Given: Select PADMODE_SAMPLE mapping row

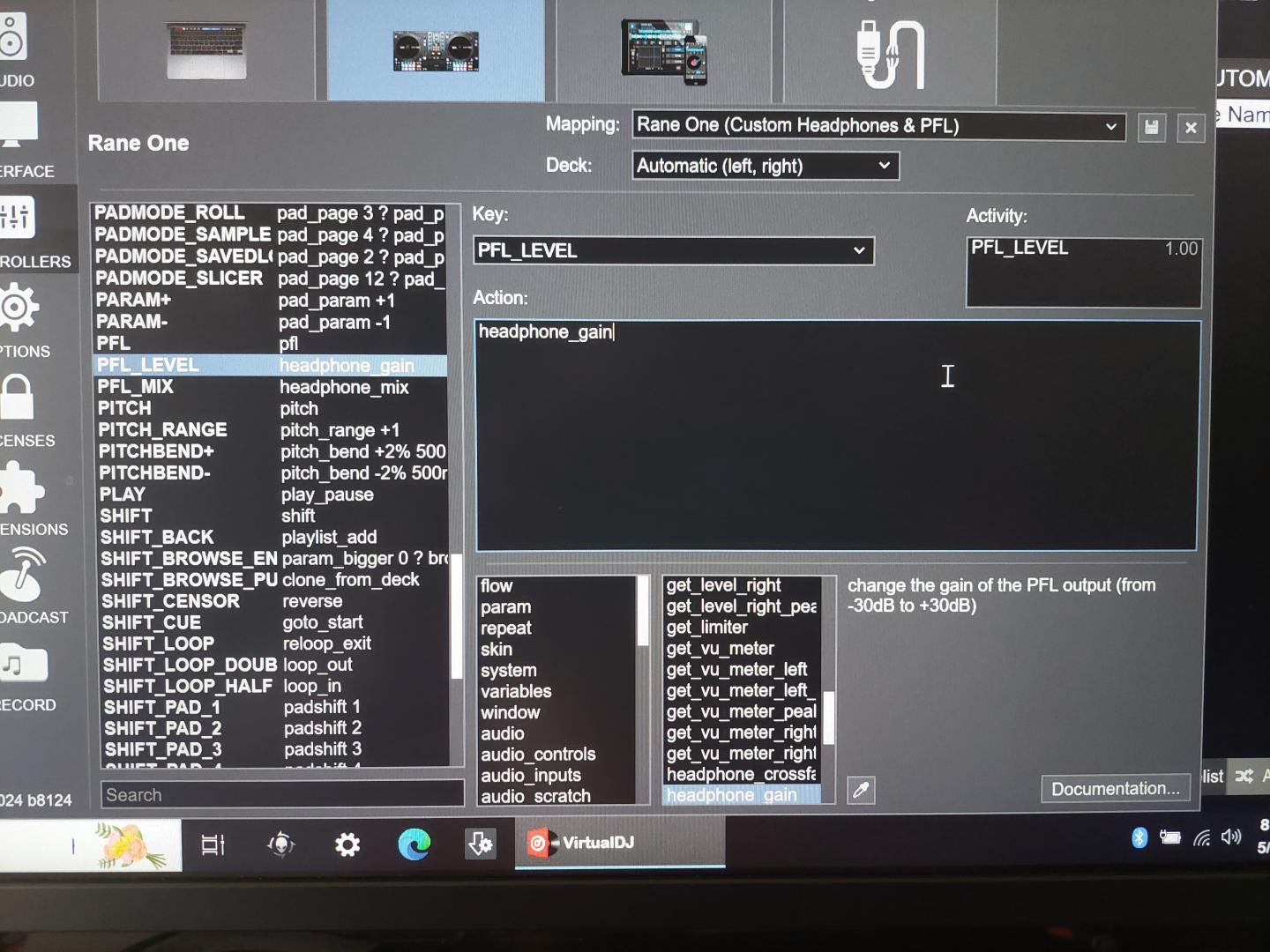Looking at the screenshot, I should pos(270,234).
